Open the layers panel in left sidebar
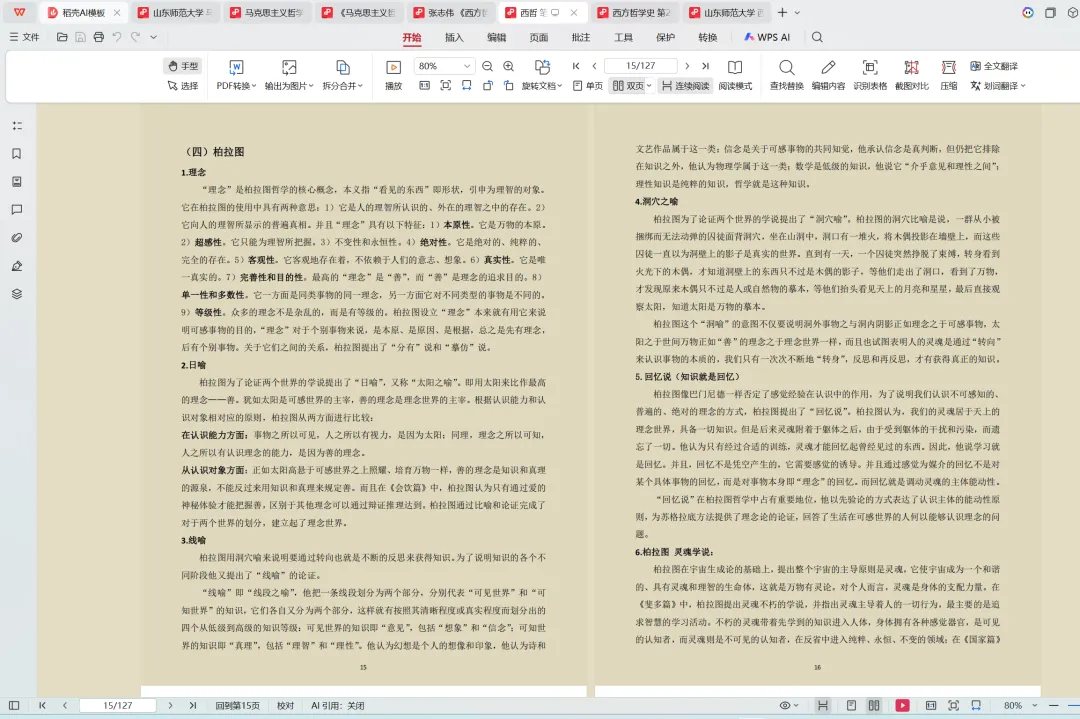The height and width of the screenshot is (719, 1080). tap(17, 294)
